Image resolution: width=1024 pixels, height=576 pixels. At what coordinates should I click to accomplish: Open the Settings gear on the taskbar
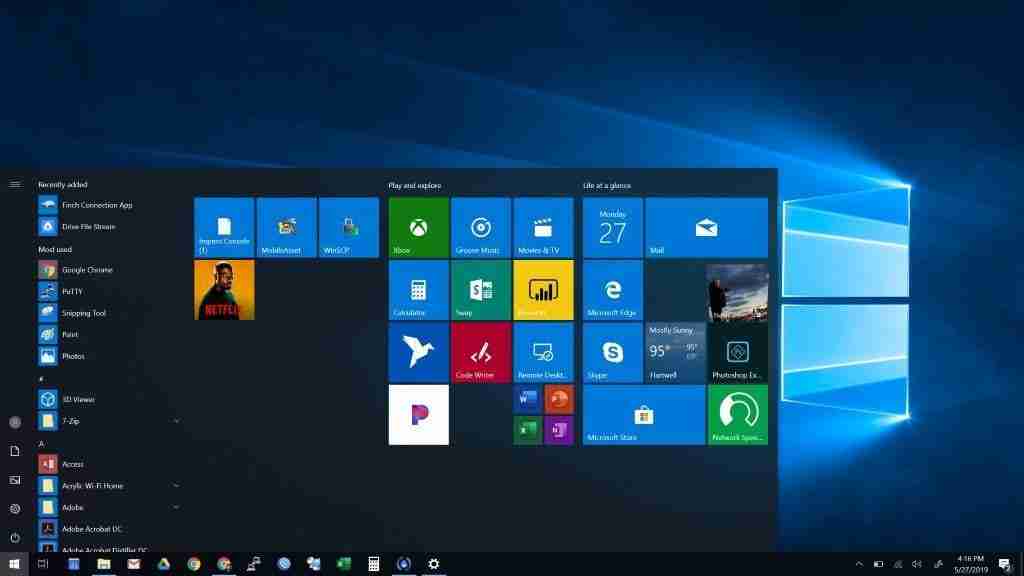click(434, 564)
